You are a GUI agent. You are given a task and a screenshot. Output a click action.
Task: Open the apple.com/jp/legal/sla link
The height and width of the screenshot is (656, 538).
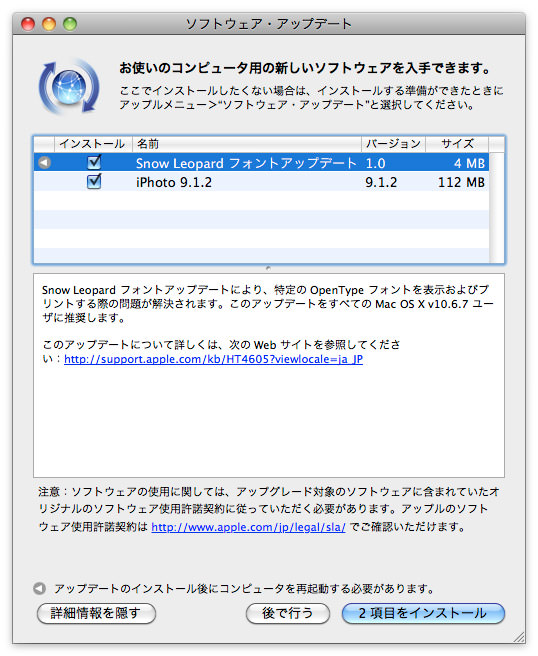tap(248, 527)
